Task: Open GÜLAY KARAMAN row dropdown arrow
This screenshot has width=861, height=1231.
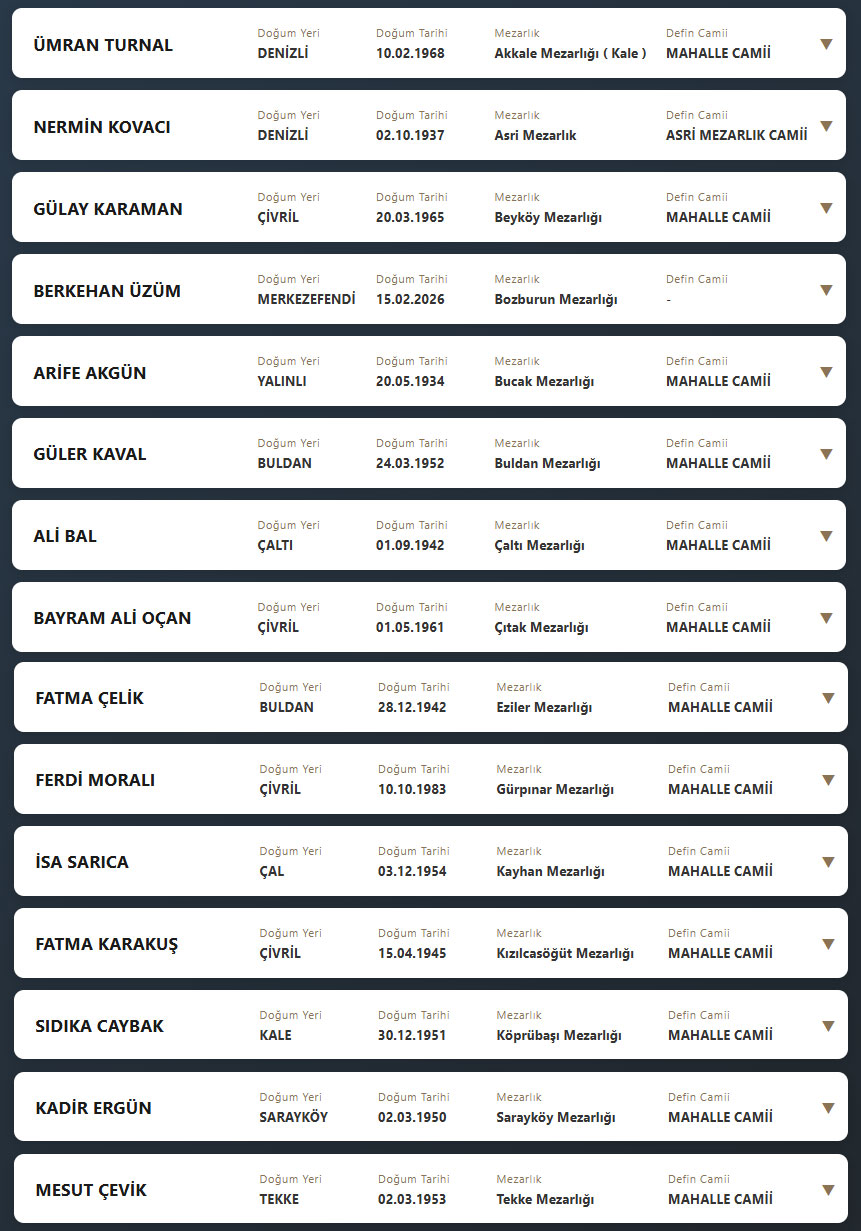Action: (x=826, y=208)
